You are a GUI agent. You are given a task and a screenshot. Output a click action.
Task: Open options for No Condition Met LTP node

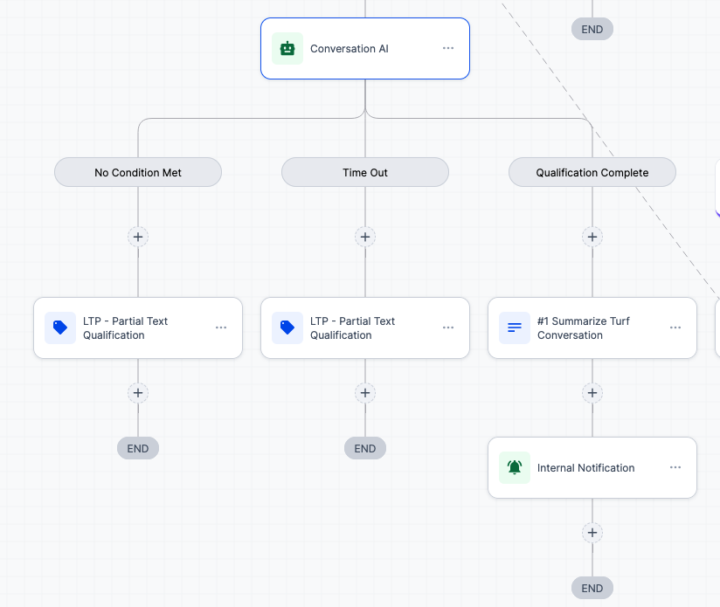pyautogui.click(x=221, y=328)
